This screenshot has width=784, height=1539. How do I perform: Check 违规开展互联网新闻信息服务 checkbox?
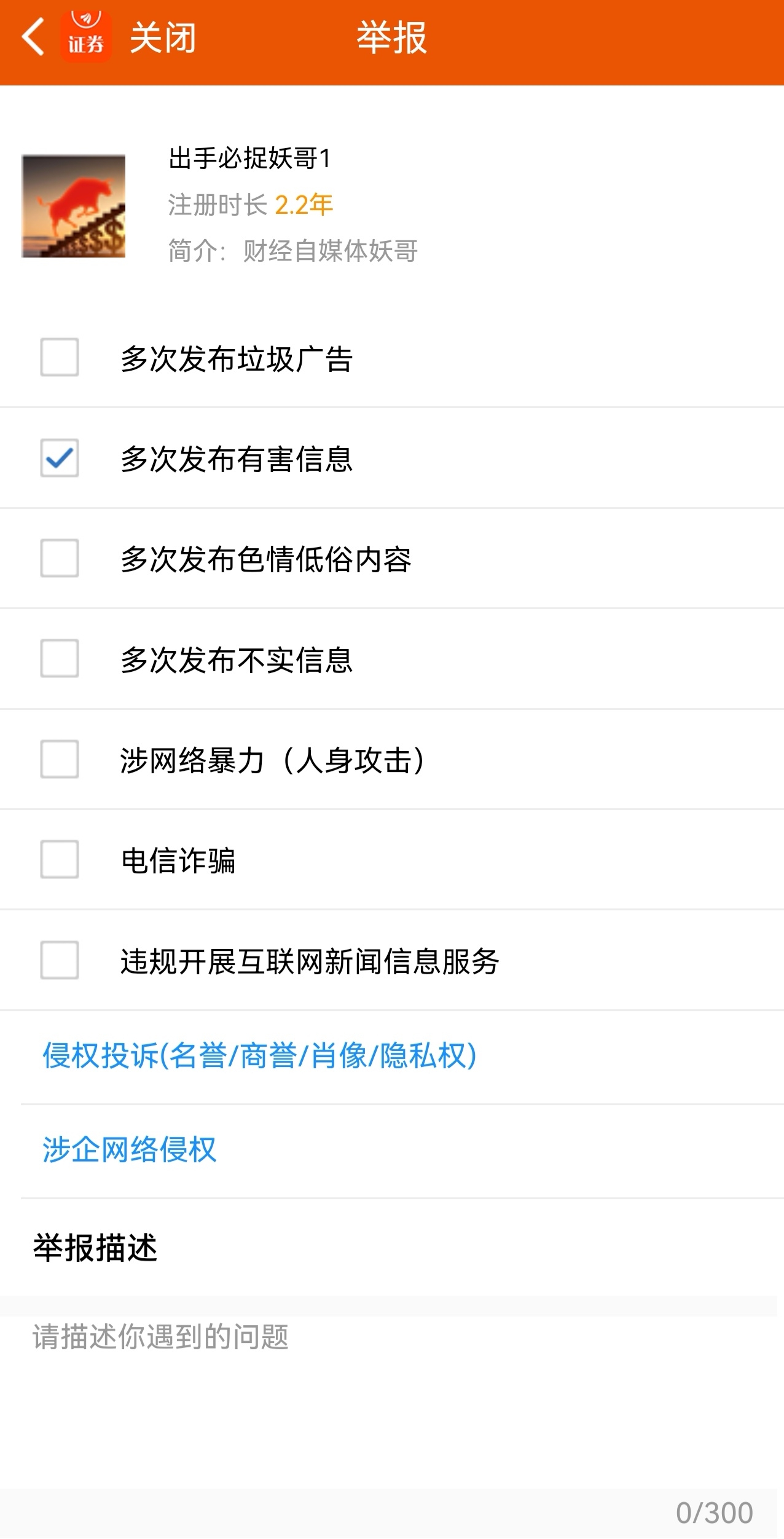(x=60, y=959)
